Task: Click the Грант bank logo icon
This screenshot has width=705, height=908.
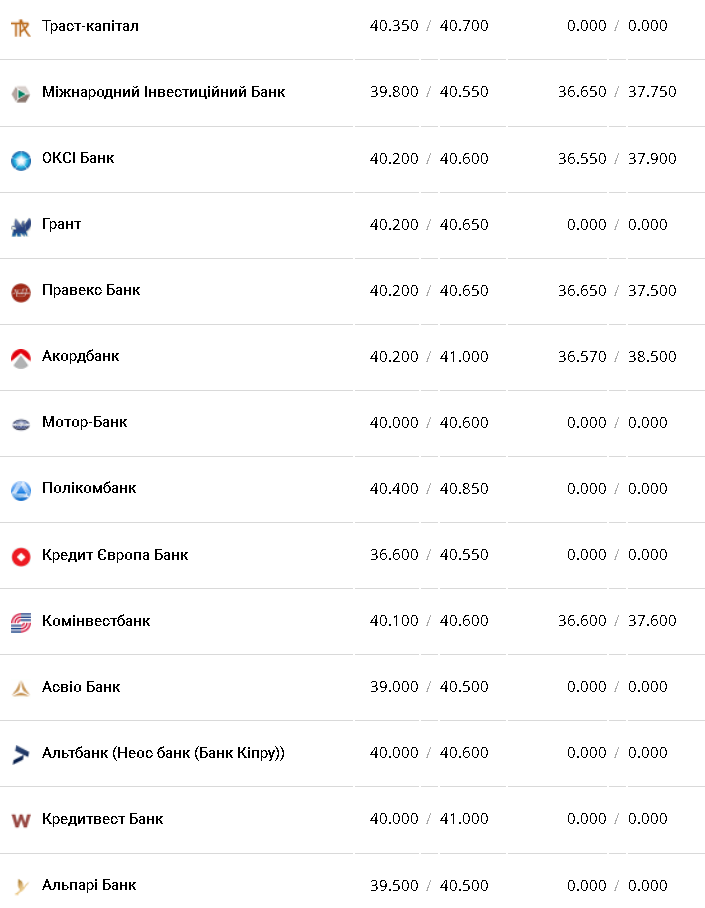Action: coord(21,226)
